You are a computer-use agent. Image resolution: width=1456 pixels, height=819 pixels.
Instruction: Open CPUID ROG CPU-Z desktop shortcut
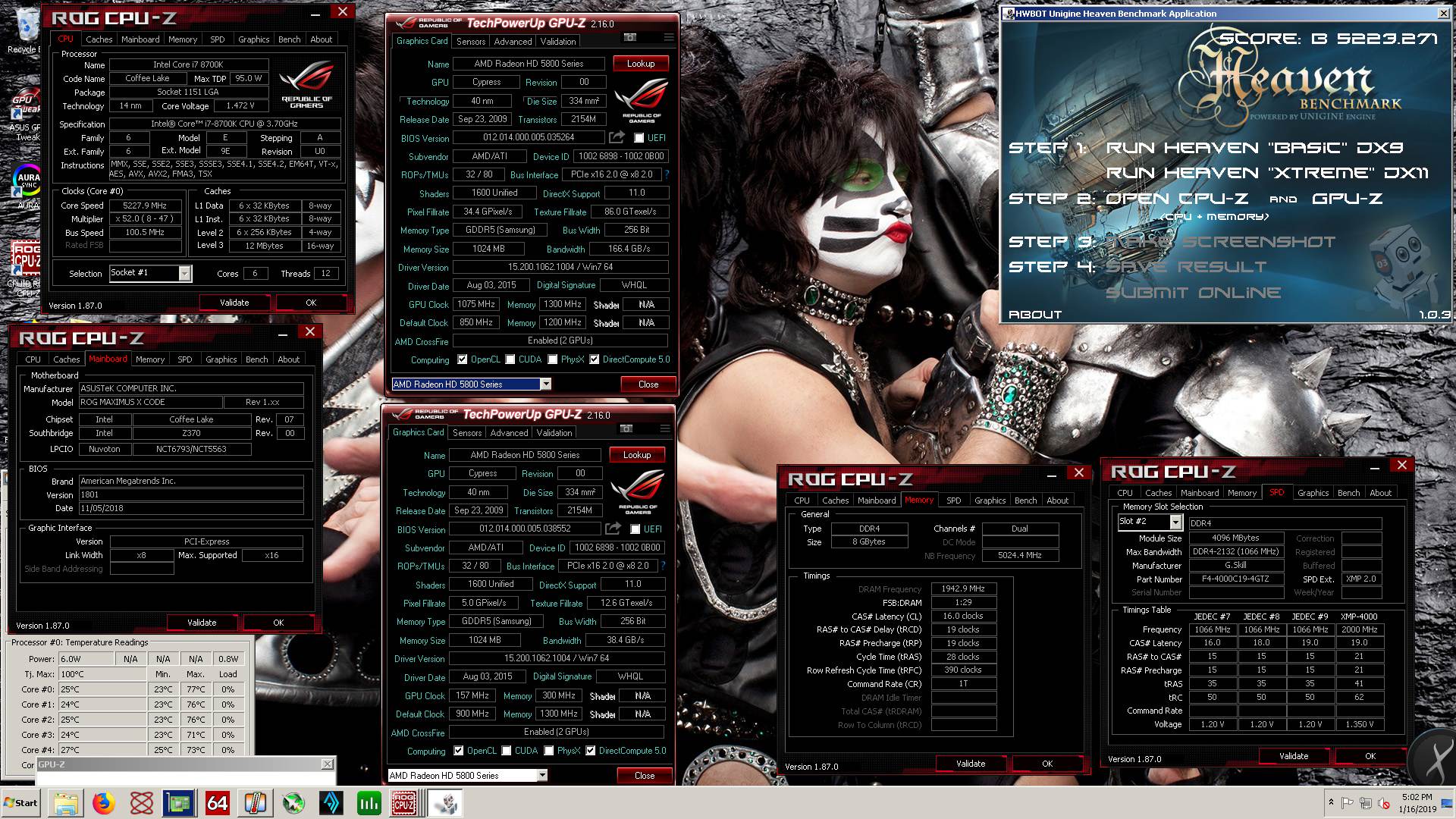24,269
